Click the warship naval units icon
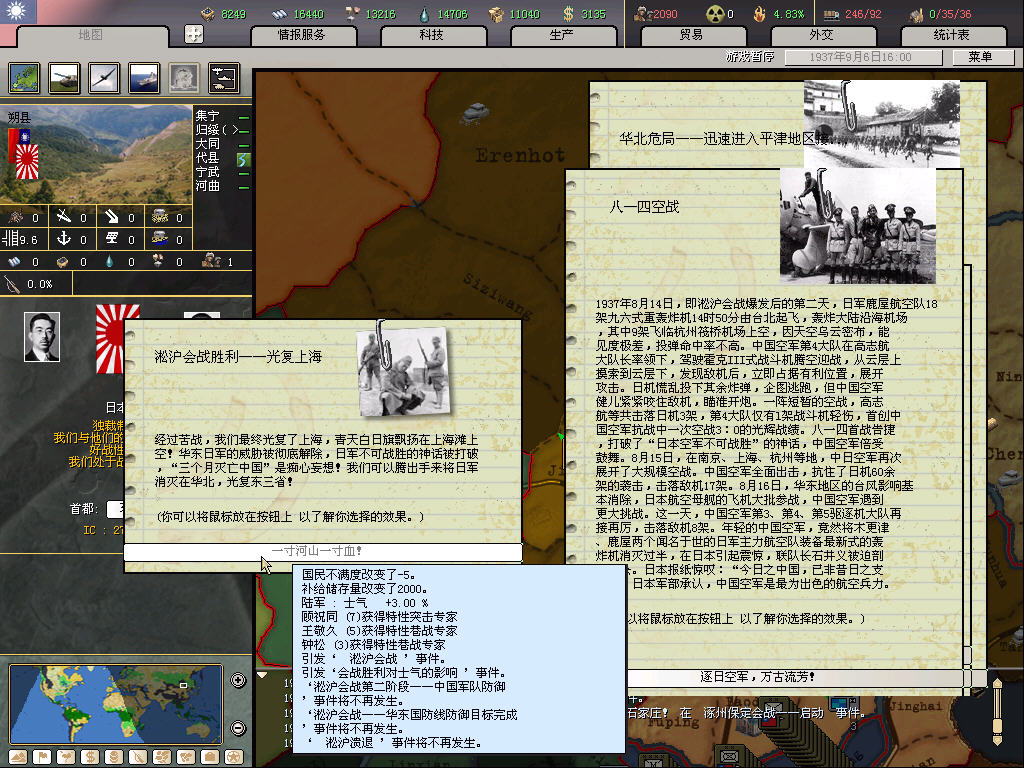 coord(144,77)
